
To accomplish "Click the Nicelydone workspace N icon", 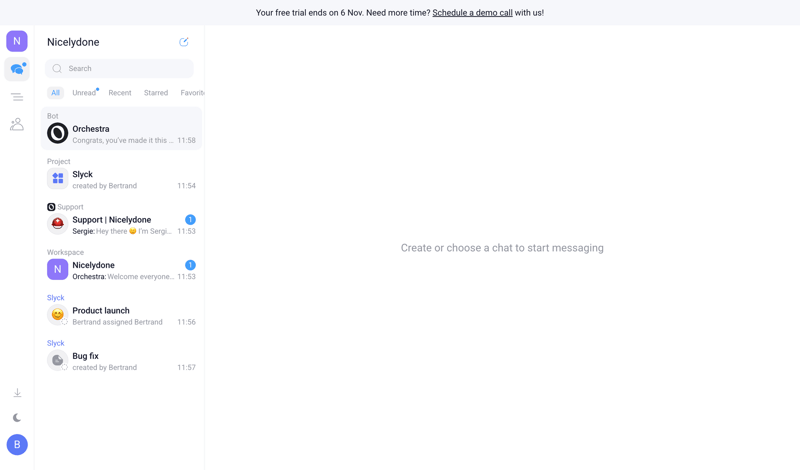I will click(x=17, y=41).
